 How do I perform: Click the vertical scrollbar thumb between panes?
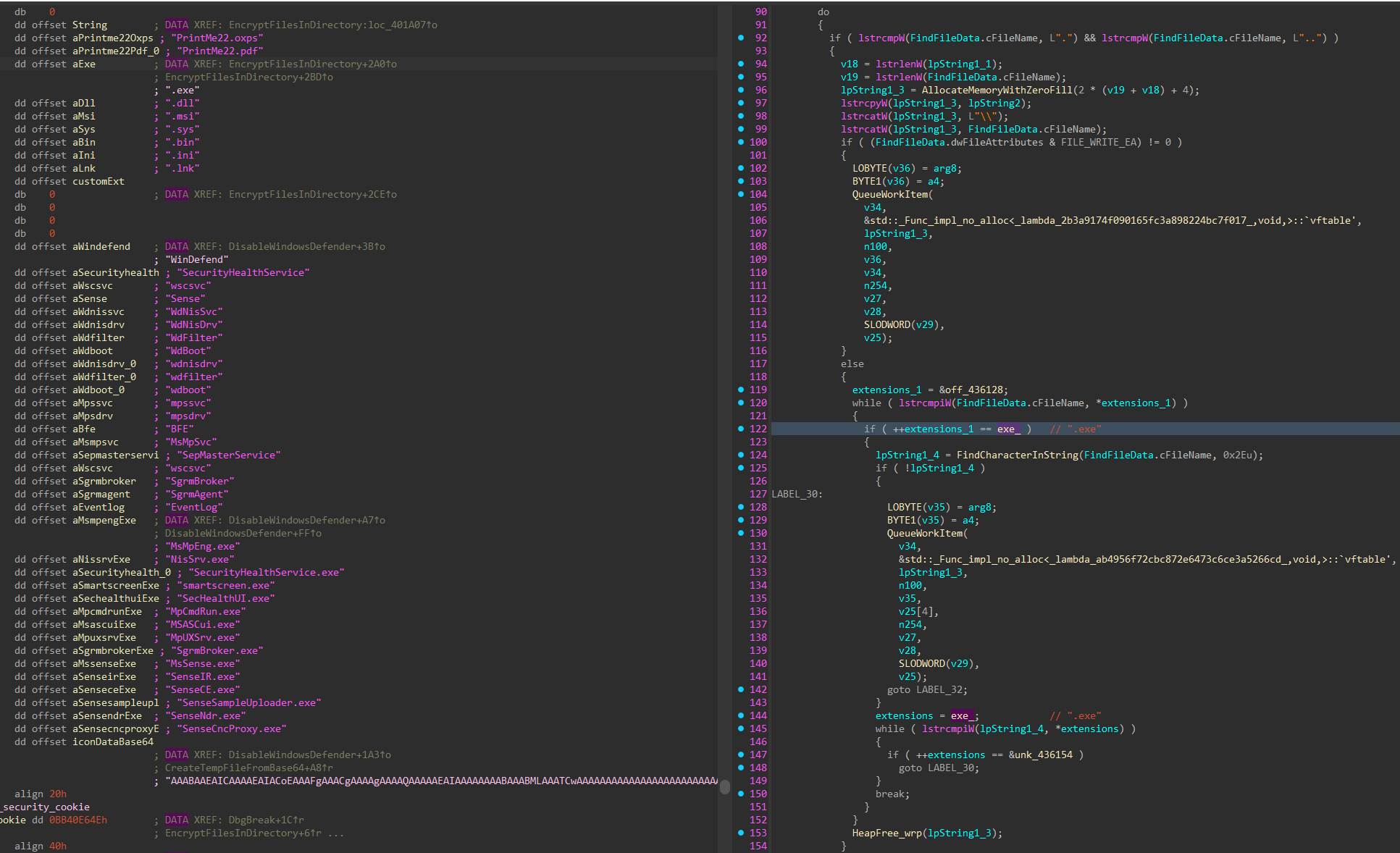724,787
